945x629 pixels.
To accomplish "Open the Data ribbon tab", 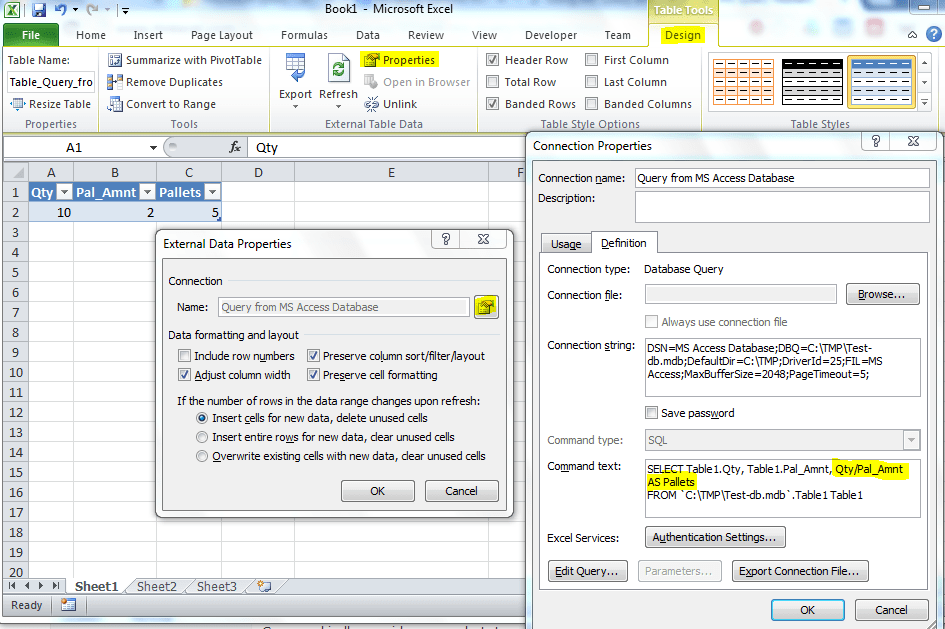I will 368,35.
